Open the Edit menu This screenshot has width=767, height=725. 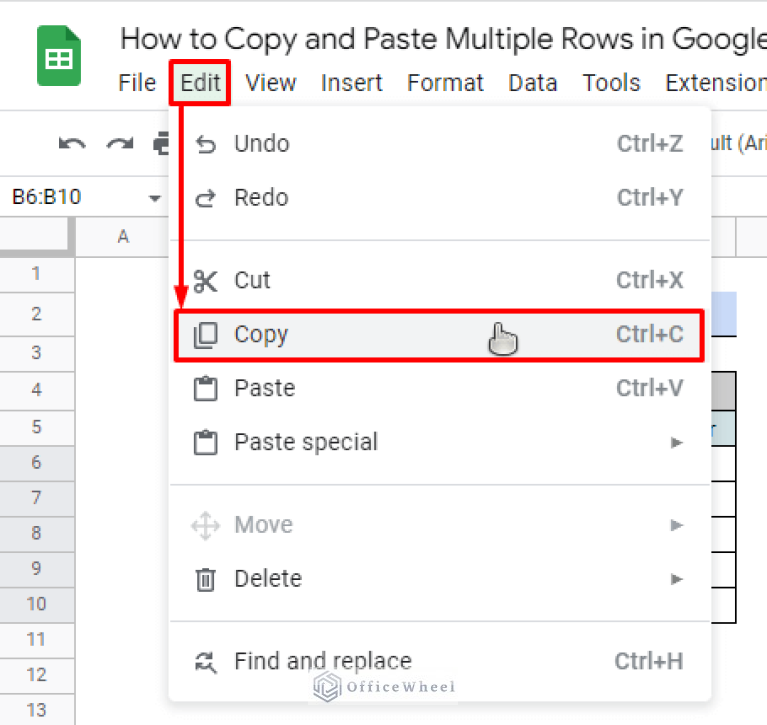pyautogui.click(x=200, y=83)
